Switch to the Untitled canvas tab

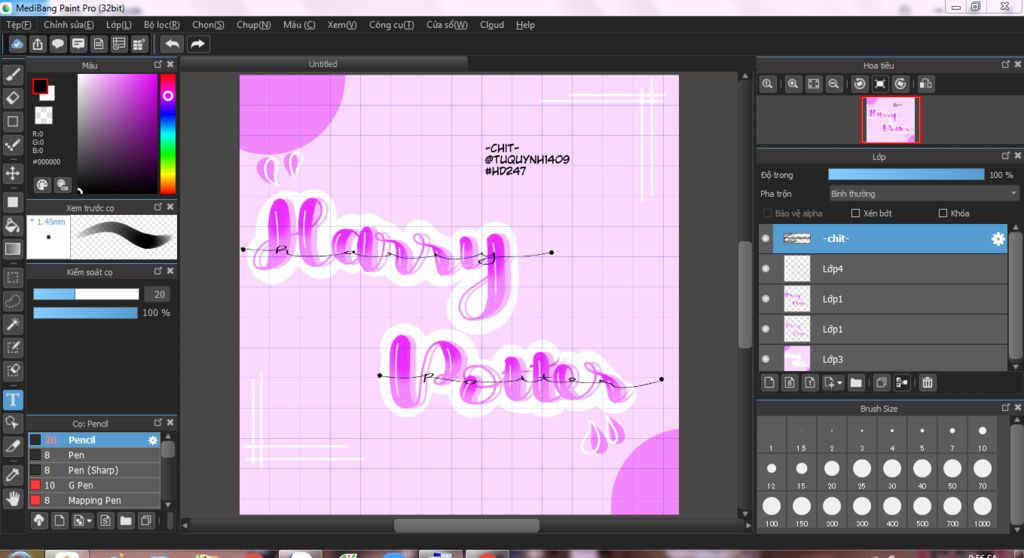(x=323, y=64)
